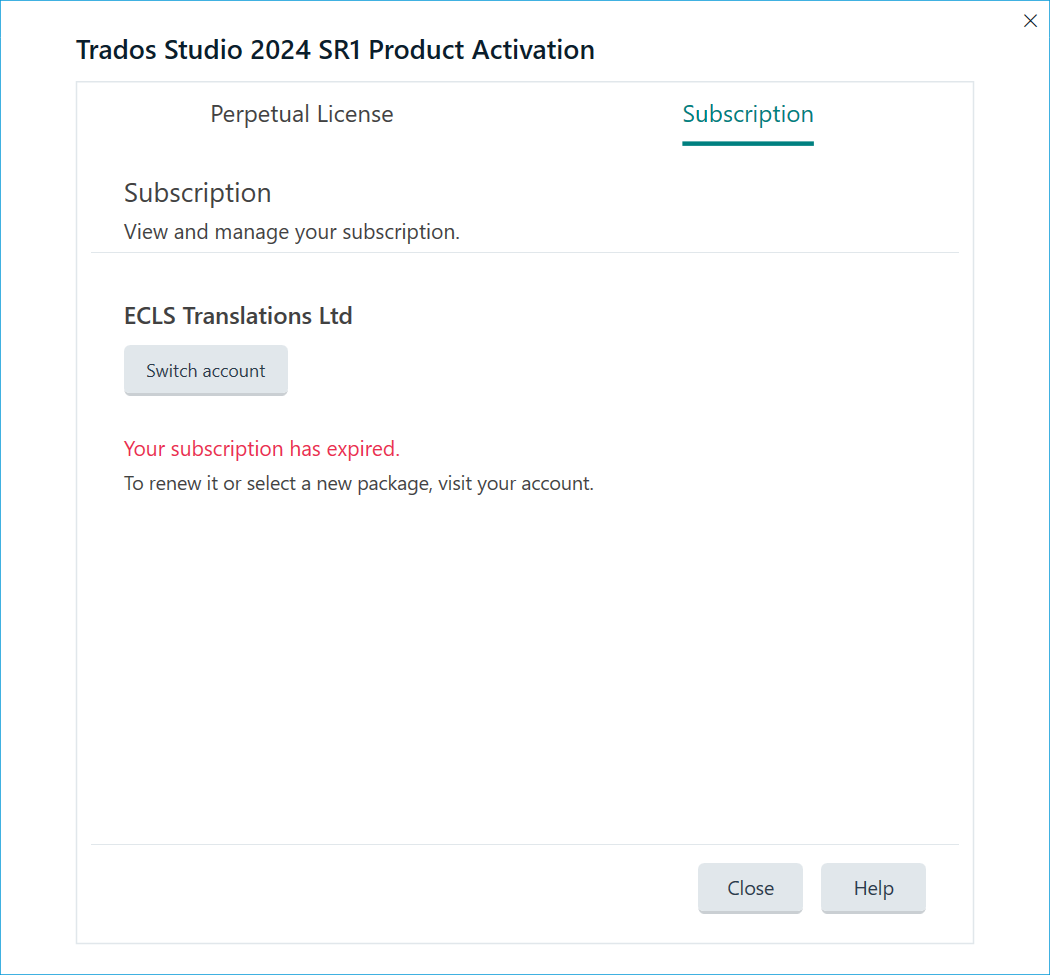Screen dimensions: 1050x975
Task: Dismiss the product activation dialog via Close
Action: [749, 888]
